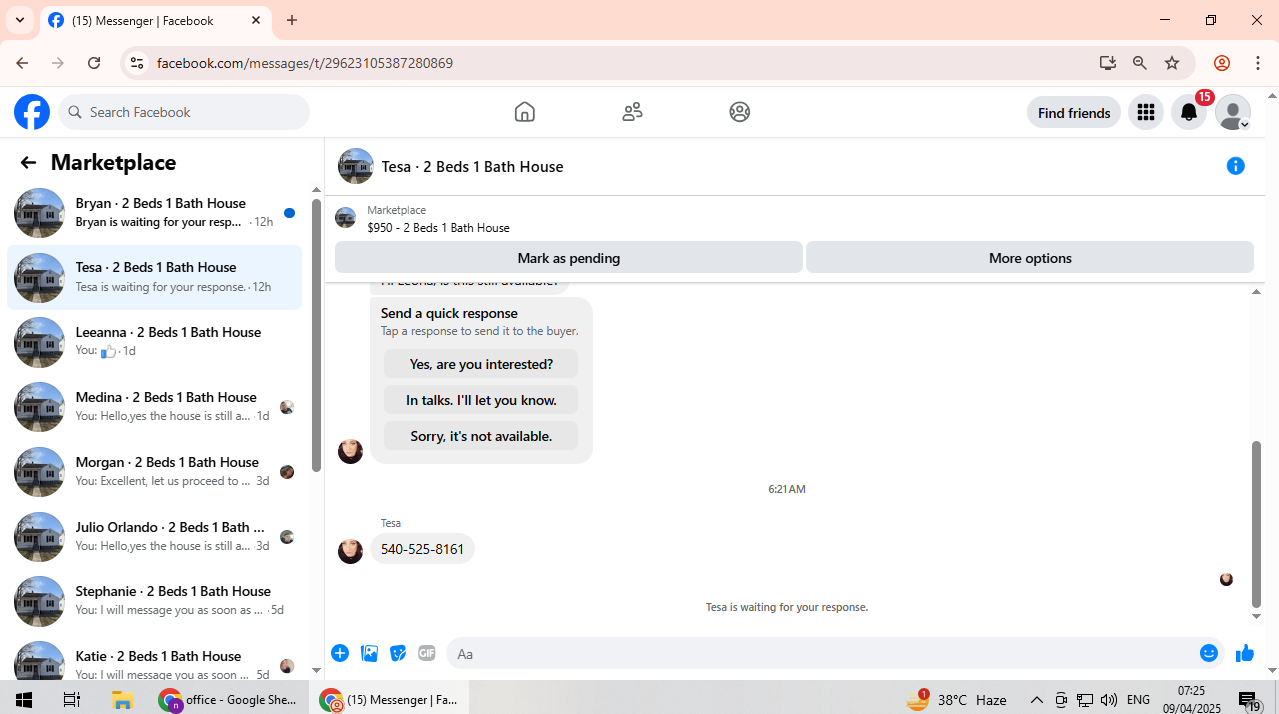Open Leeanna's conversation

(154, 342)
